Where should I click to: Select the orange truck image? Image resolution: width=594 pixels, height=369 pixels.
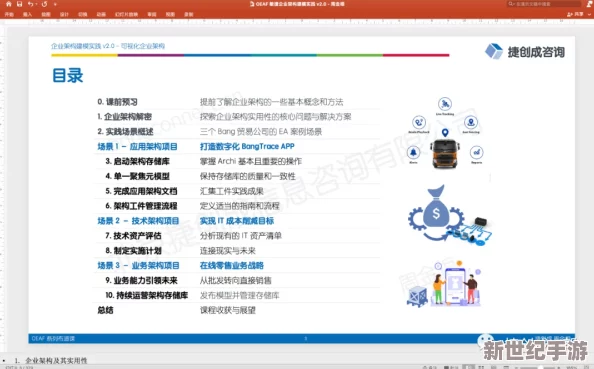coord(445,153)
